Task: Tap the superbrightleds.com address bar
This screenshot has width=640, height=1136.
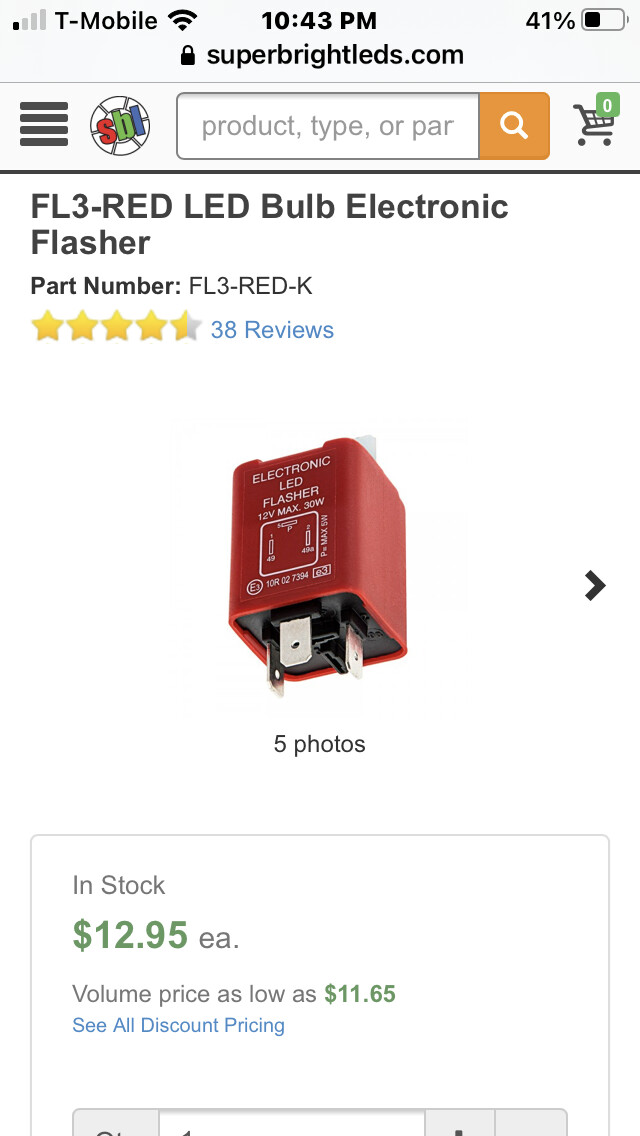Action: pos(320,56)
